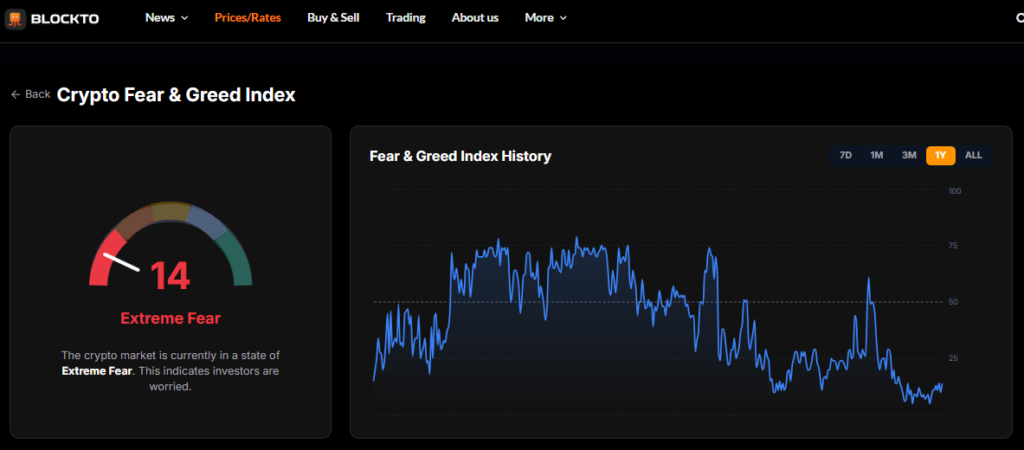Open the About us page
The width and height of the screenshot is (1024, 450).
click(x=475, y=18)
